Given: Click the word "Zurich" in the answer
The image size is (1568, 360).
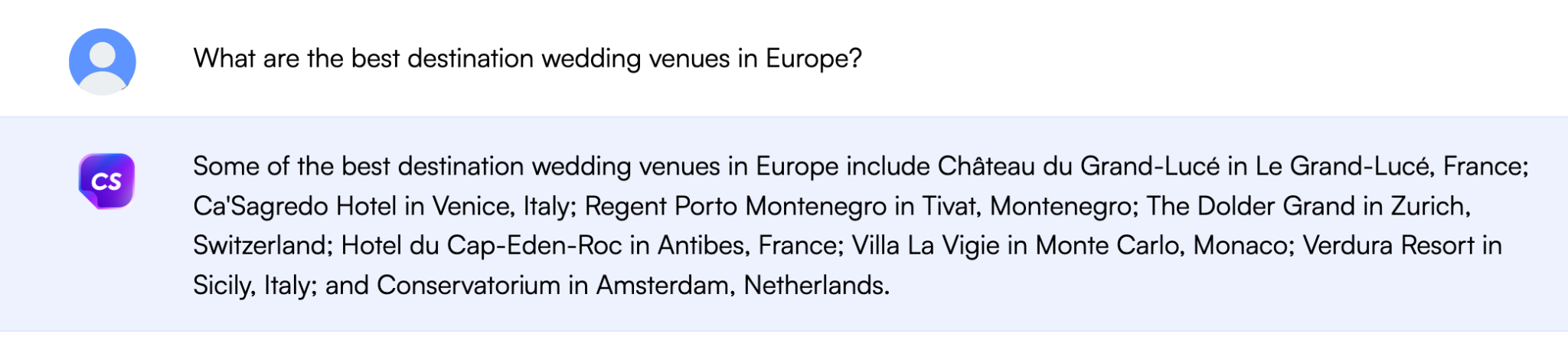Looking at the screenshot, I should 1429,206.
